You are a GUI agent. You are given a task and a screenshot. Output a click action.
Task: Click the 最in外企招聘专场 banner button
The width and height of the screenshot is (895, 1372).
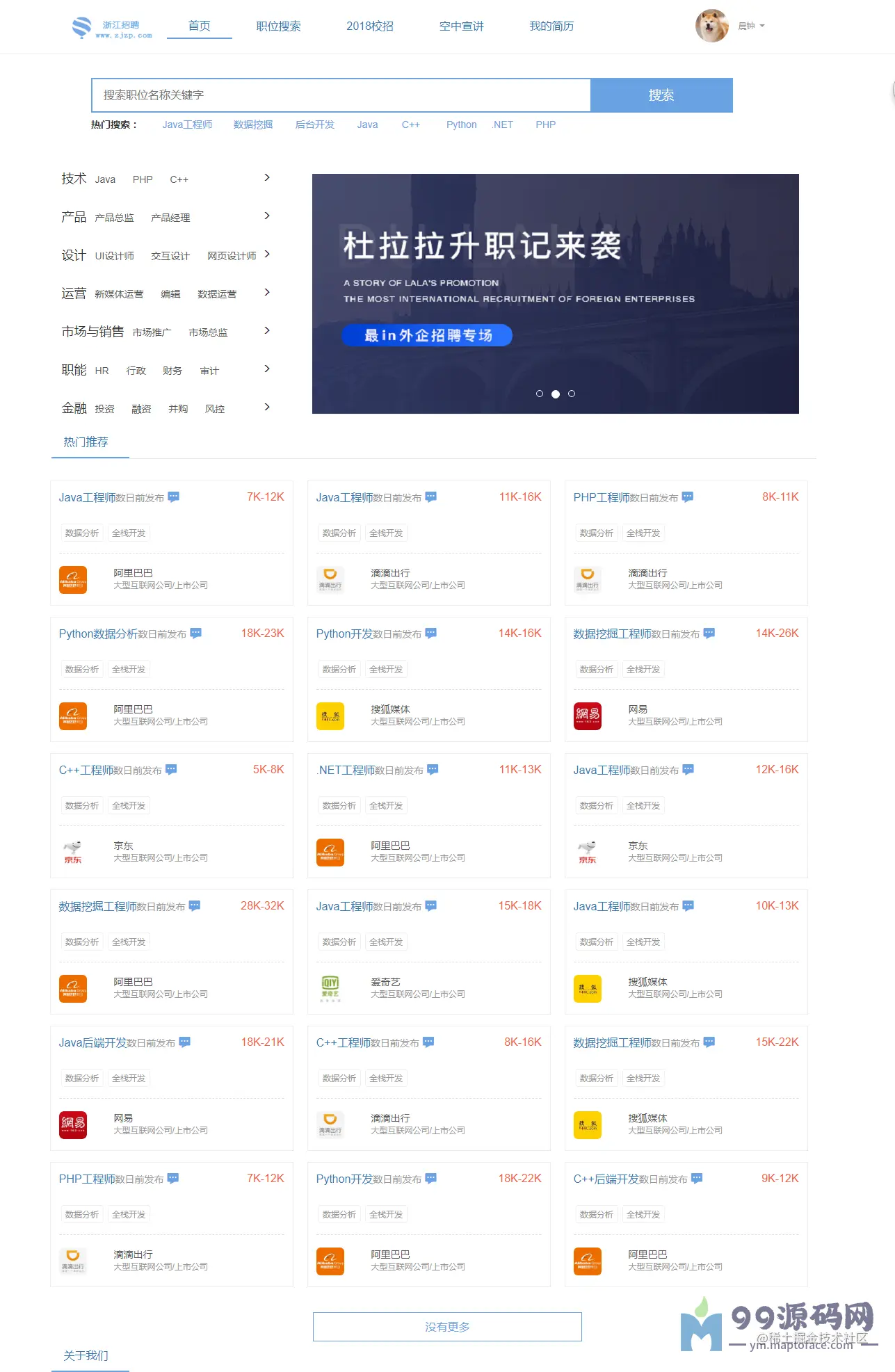[x=427, y=335]
